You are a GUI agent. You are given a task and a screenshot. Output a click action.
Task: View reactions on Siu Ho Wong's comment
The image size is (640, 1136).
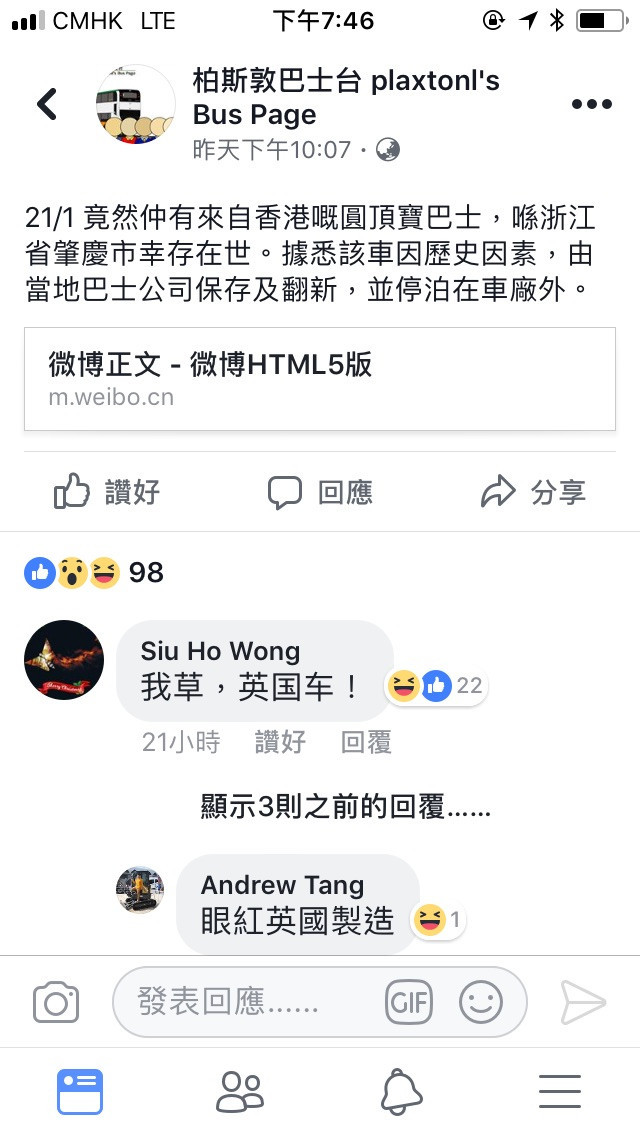point(436,685)
